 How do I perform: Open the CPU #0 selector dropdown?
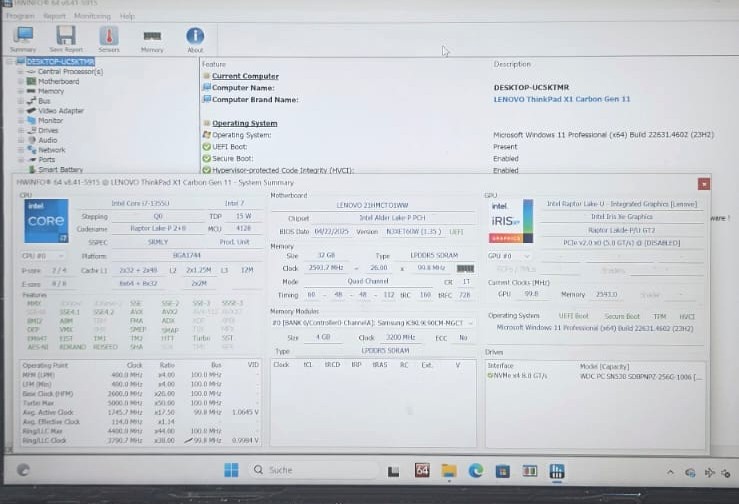coord(42,256)
